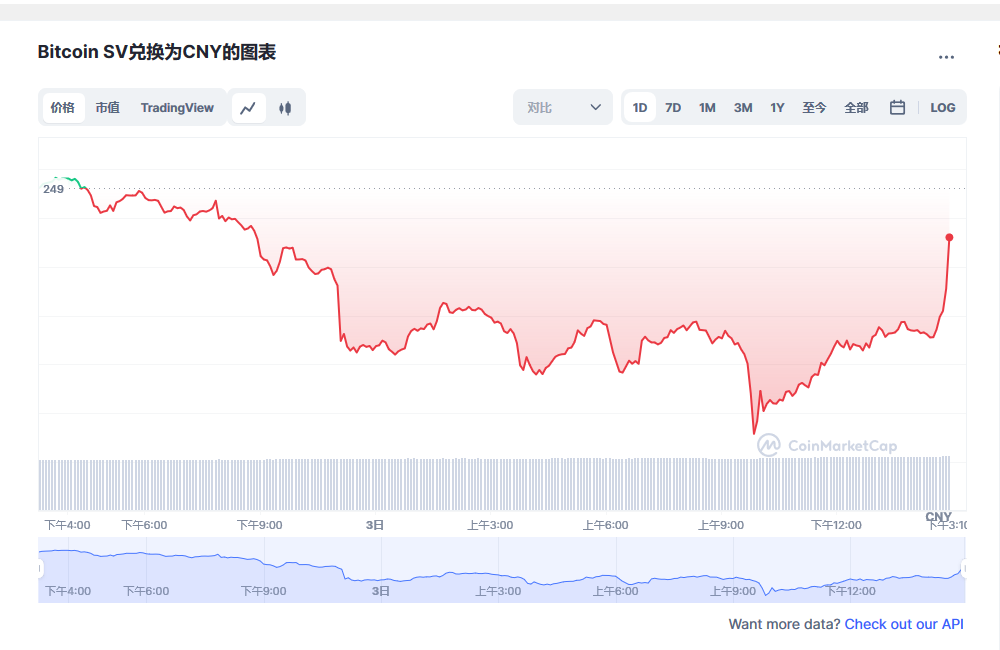The height and width of the screenshot is (650, 1000).
Task: Grab the right range slider handle
Action: click(x=965, y=568)
